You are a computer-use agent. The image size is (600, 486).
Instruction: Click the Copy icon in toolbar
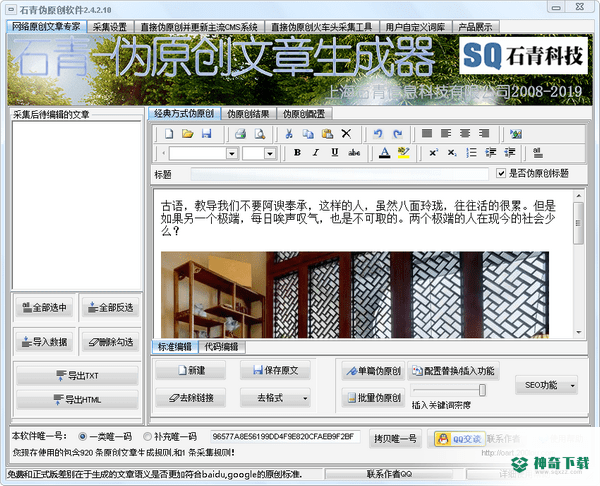(308, 134)
